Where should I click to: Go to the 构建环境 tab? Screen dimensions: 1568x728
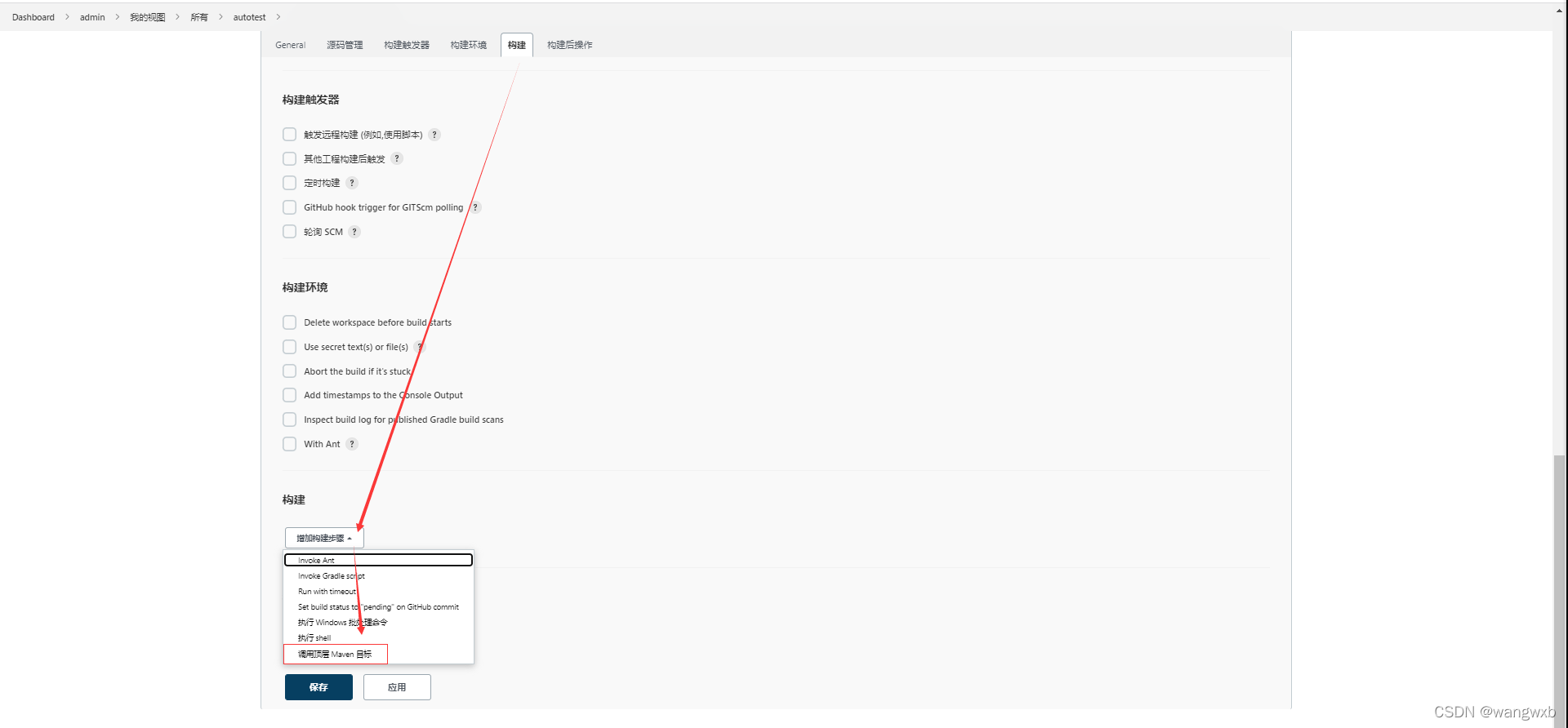click(x=468, y=45)
